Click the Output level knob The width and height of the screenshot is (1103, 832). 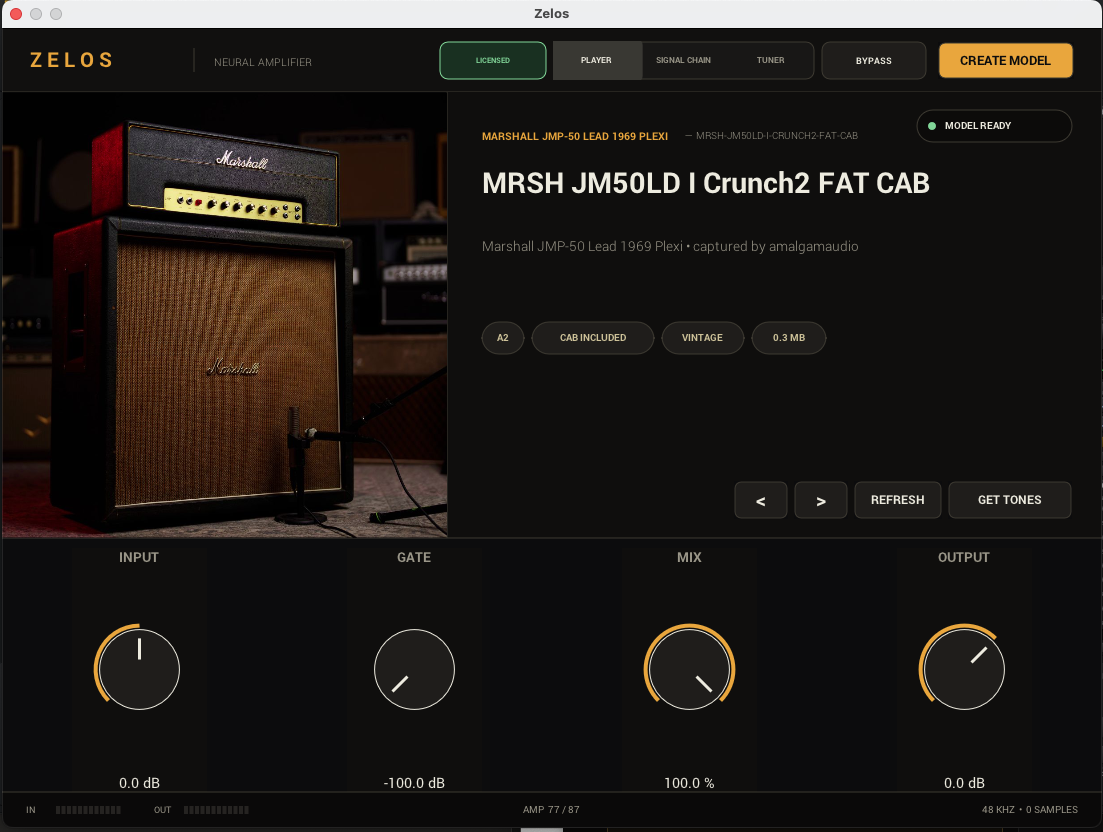tap(964, 669)
